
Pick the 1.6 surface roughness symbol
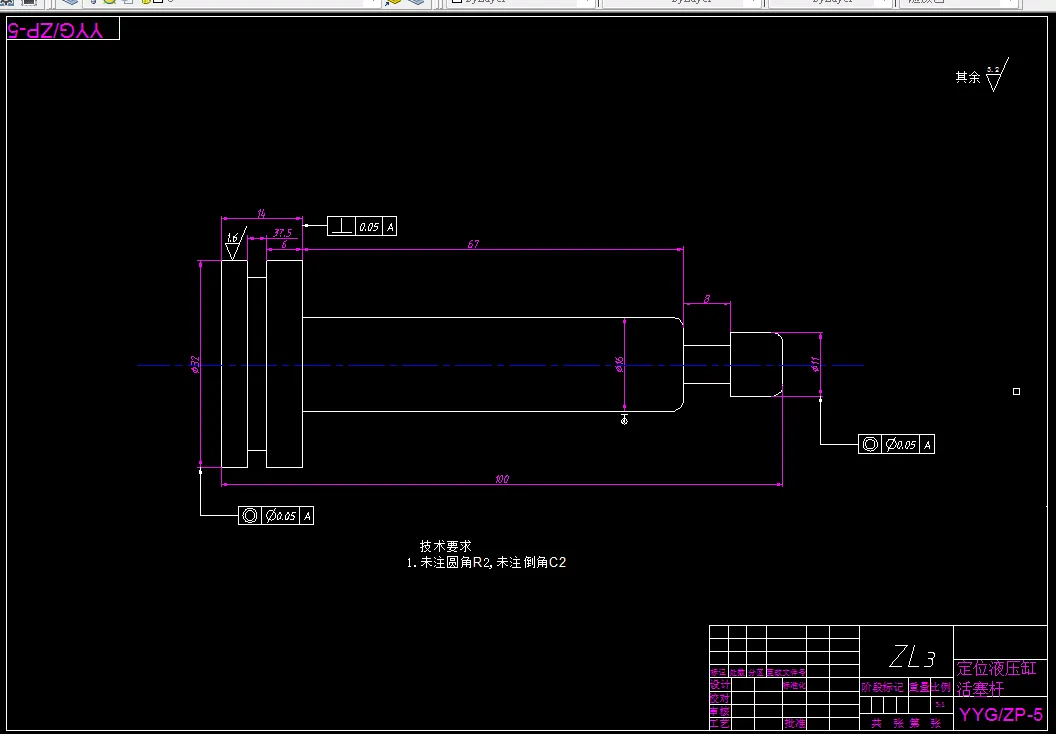click(x=234, y=244)
